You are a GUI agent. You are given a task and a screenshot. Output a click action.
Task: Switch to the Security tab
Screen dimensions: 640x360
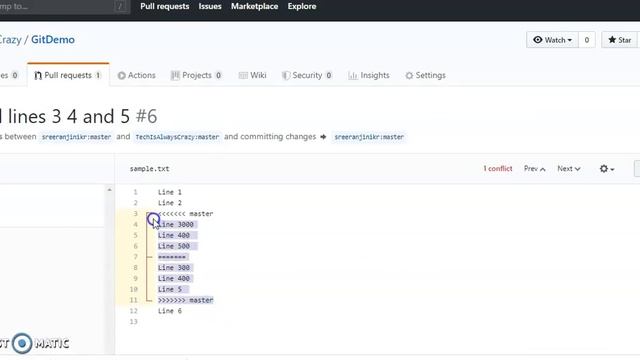point(307,75)
